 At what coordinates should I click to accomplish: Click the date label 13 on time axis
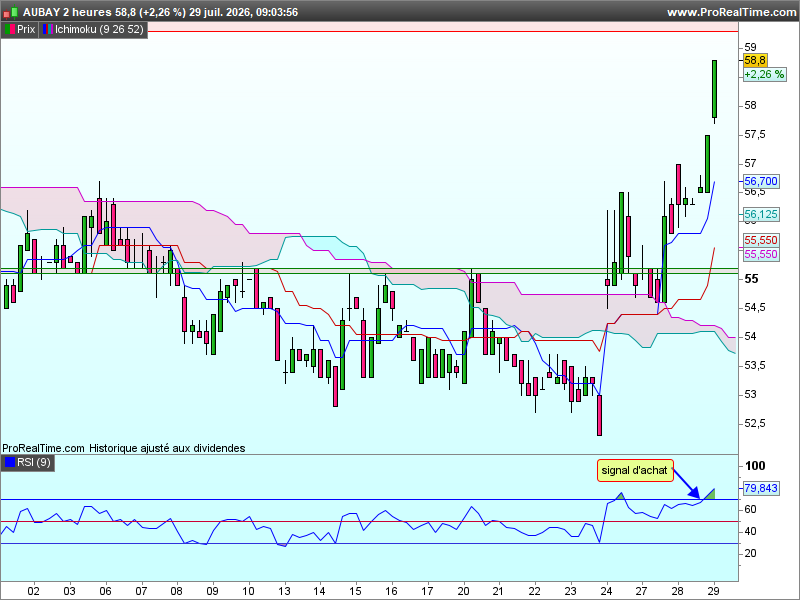(x=284, y=591)
